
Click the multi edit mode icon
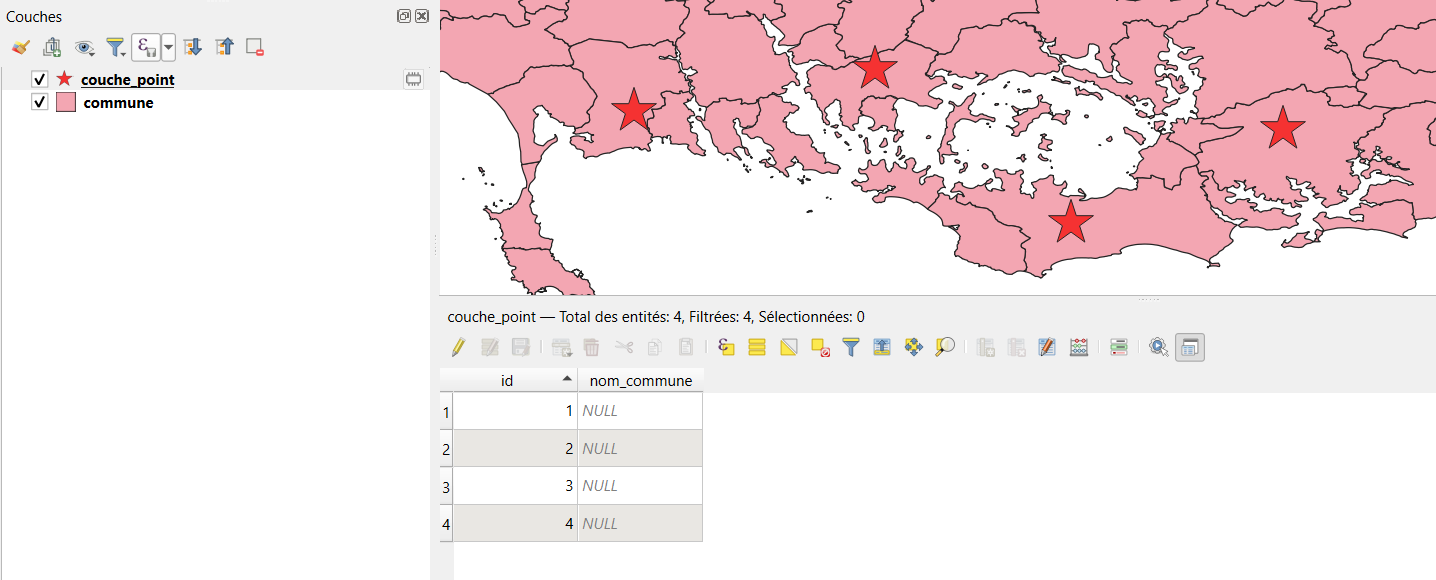(490, 347)
